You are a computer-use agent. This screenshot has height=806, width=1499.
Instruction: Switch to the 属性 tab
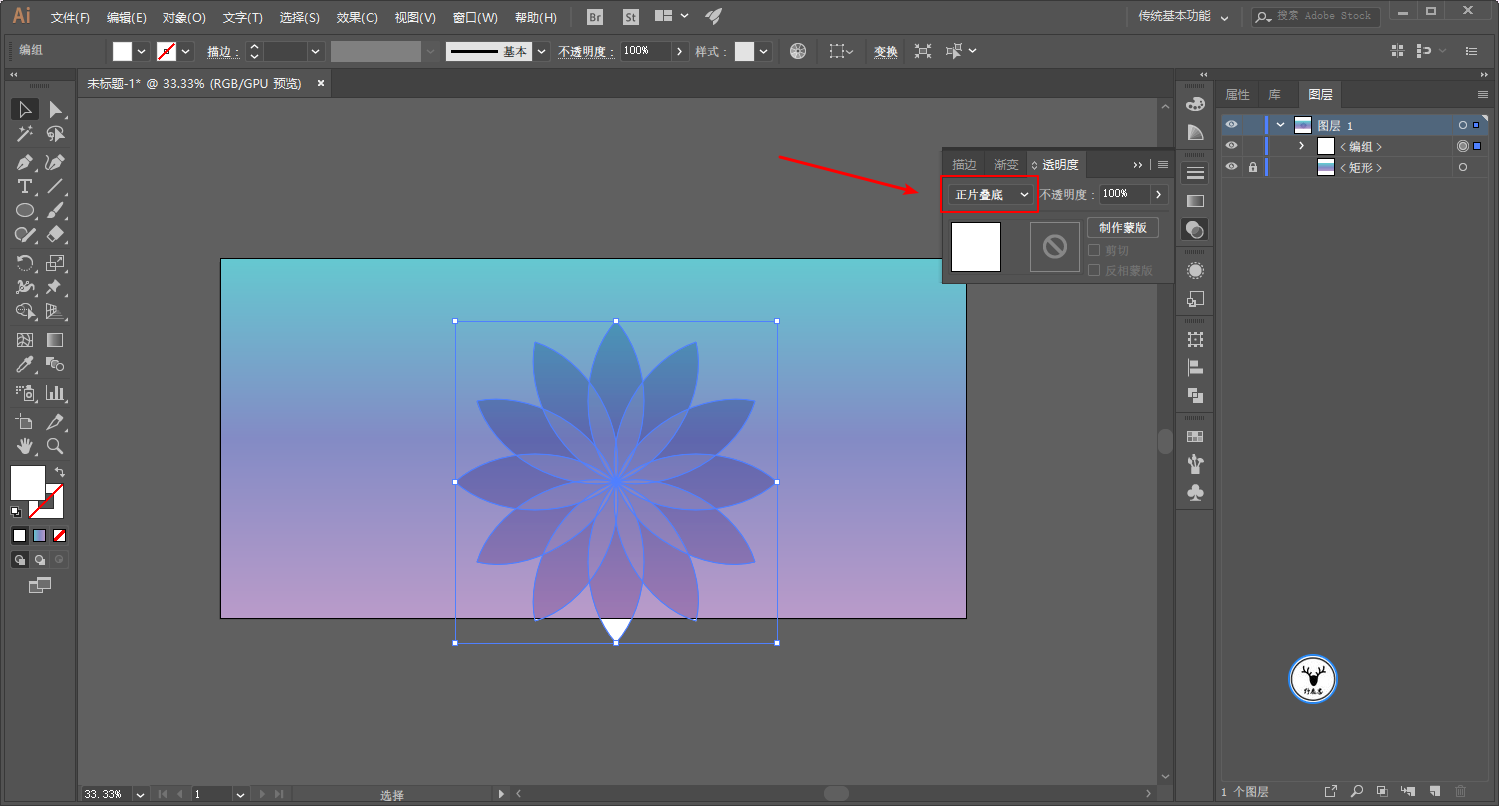coord(1237,94)
